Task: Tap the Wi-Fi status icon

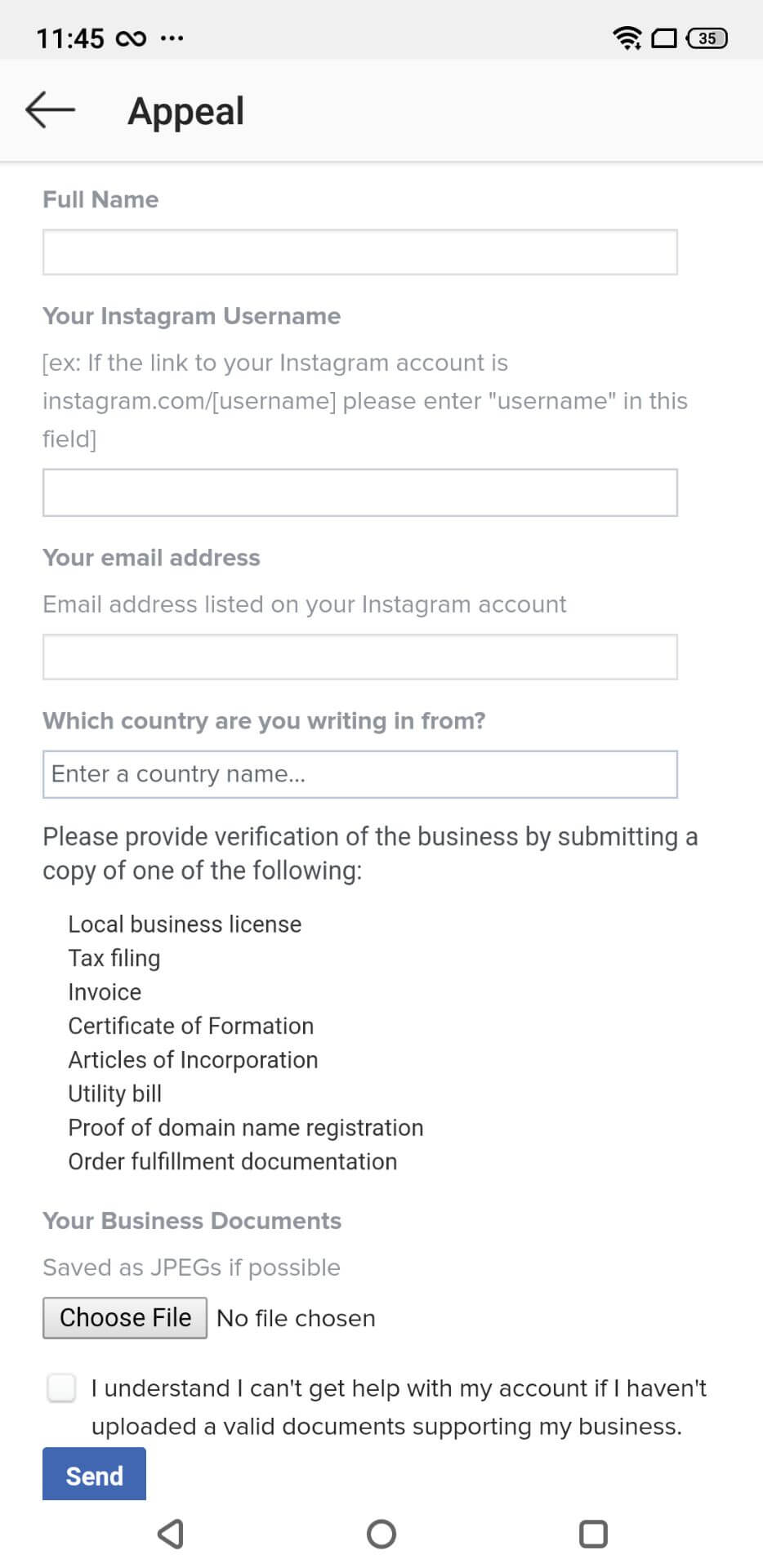Action: pos(627,37)
